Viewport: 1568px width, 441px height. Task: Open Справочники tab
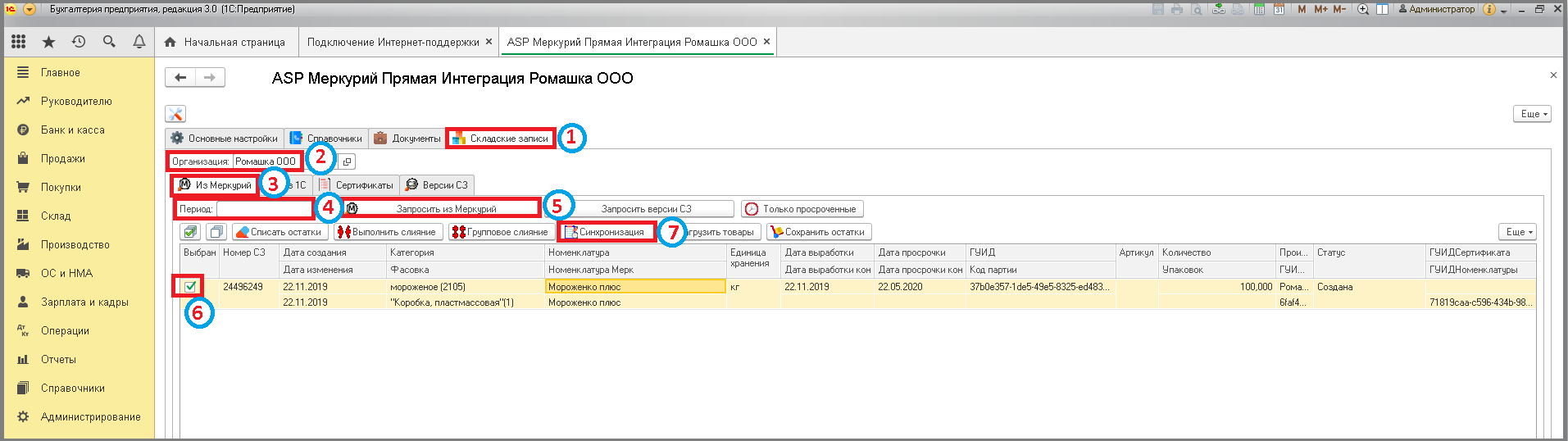click(x=326, y=138)
